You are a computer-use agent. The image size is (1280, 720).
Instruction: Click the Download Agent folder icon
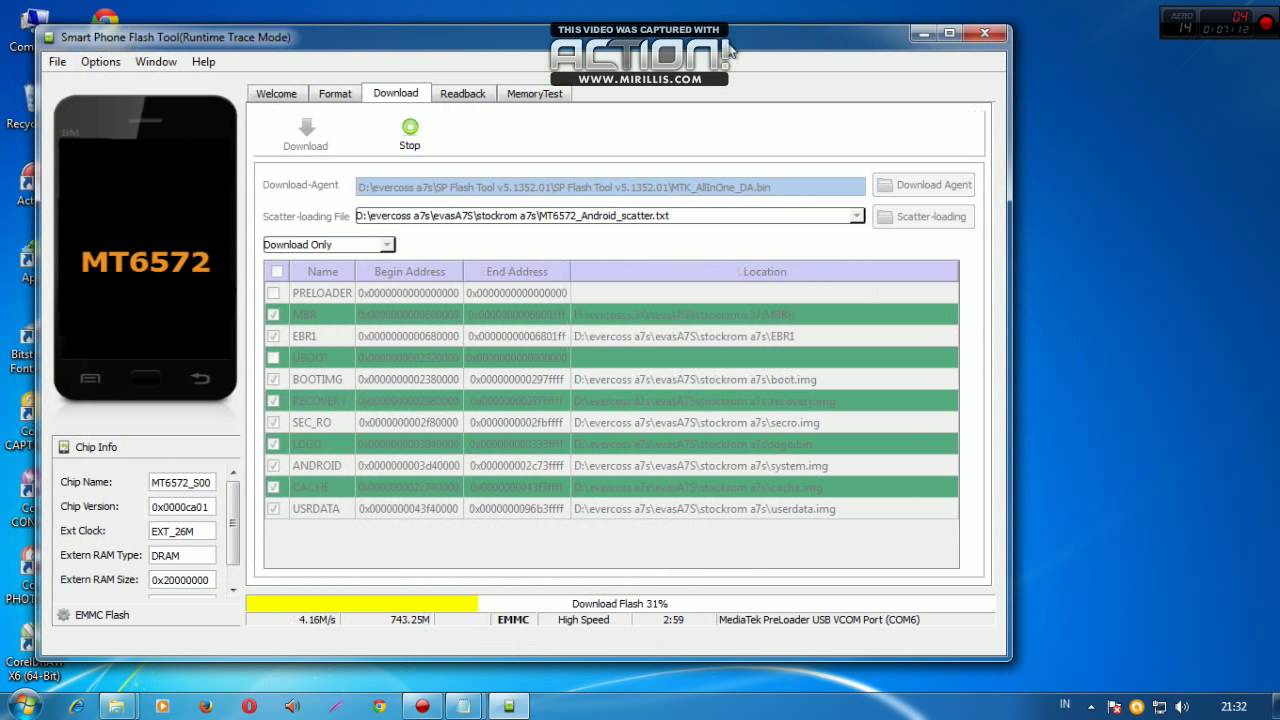tap(884, 185)
